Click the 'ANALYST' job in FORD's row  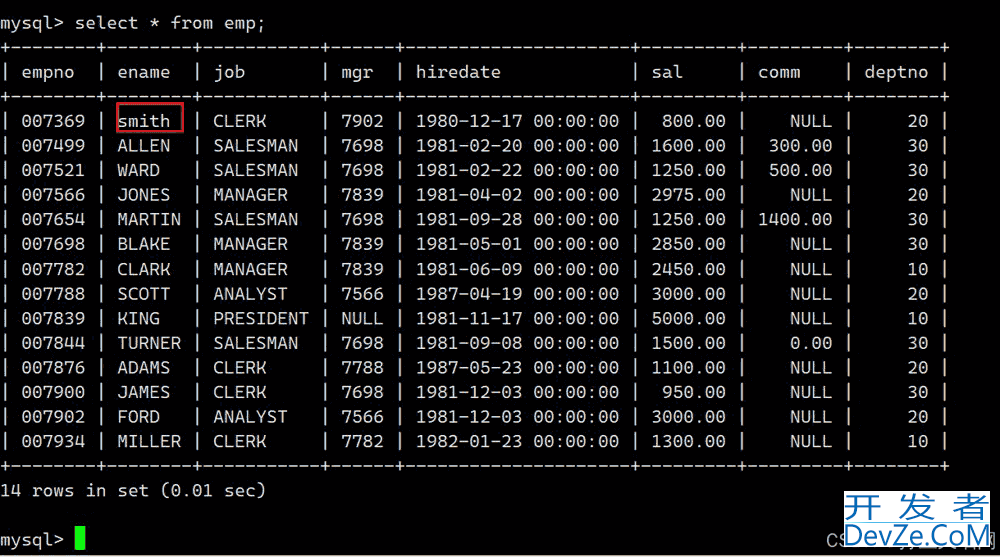tap(250, 417)
